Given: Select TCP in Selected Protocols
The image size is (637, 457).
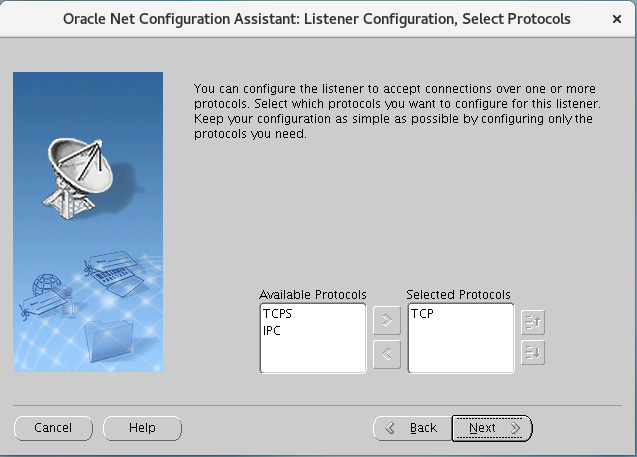Looking at the screenshot, I should [x=422, y=314].
